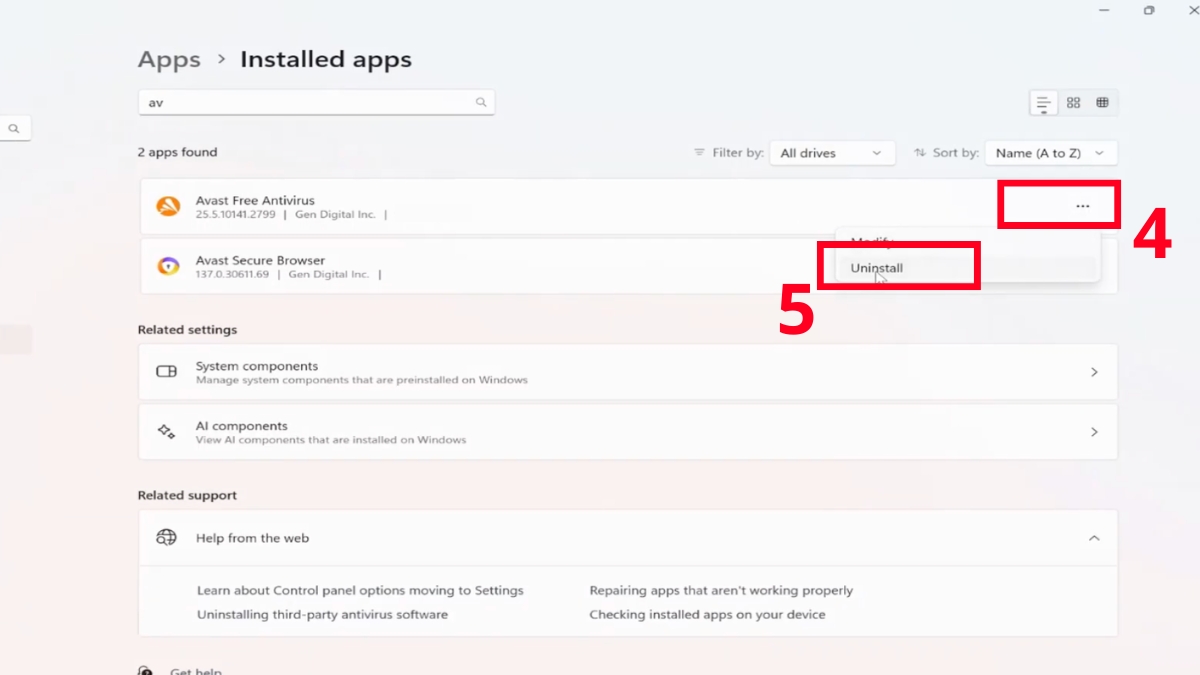The width and height of the screenshot is (1200, 675).
Task: Click the Get help icon
Action: click(x=146, y=671)
